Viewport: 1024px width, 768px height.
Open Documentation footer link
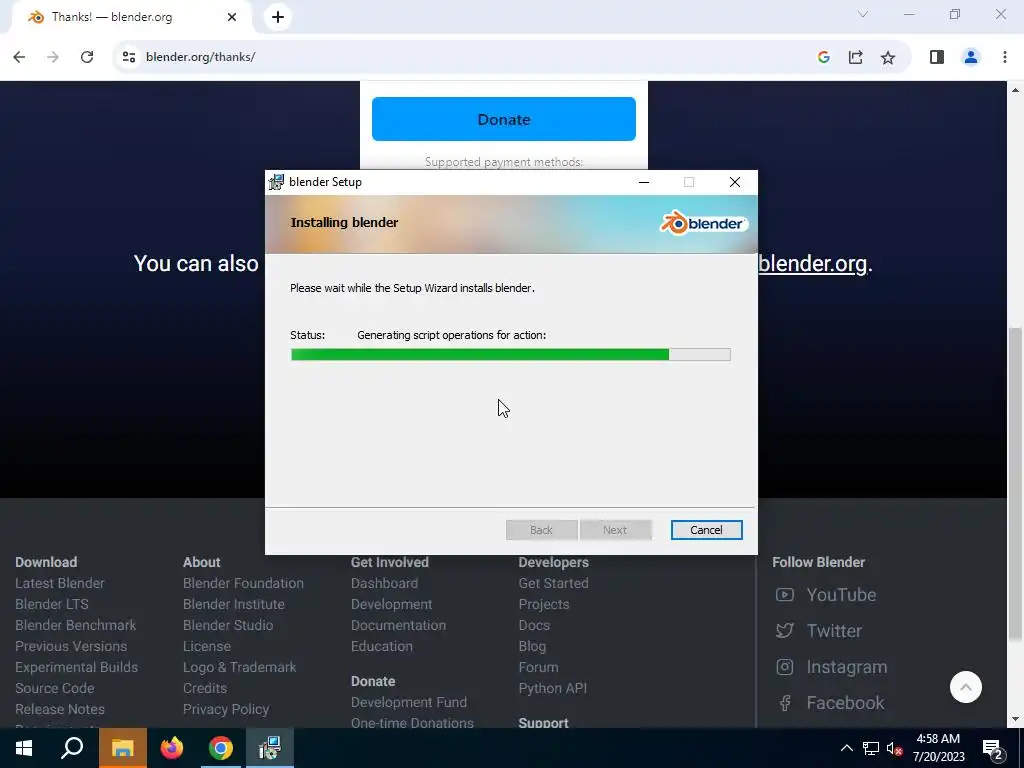[398, 625]
